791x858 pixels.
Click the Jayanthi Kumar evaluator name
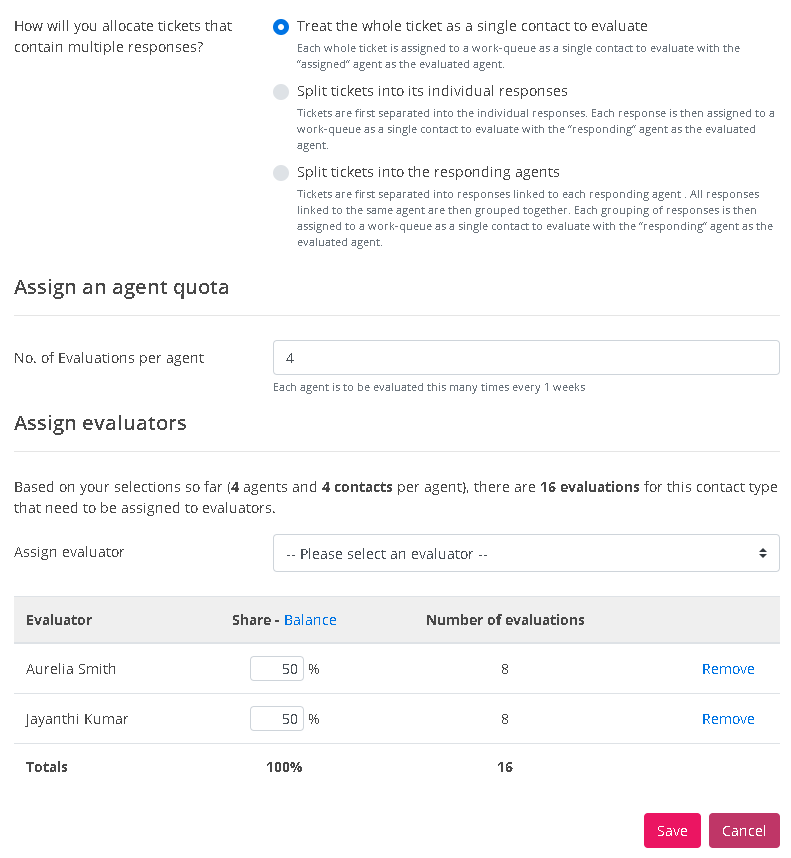point(77,719)
